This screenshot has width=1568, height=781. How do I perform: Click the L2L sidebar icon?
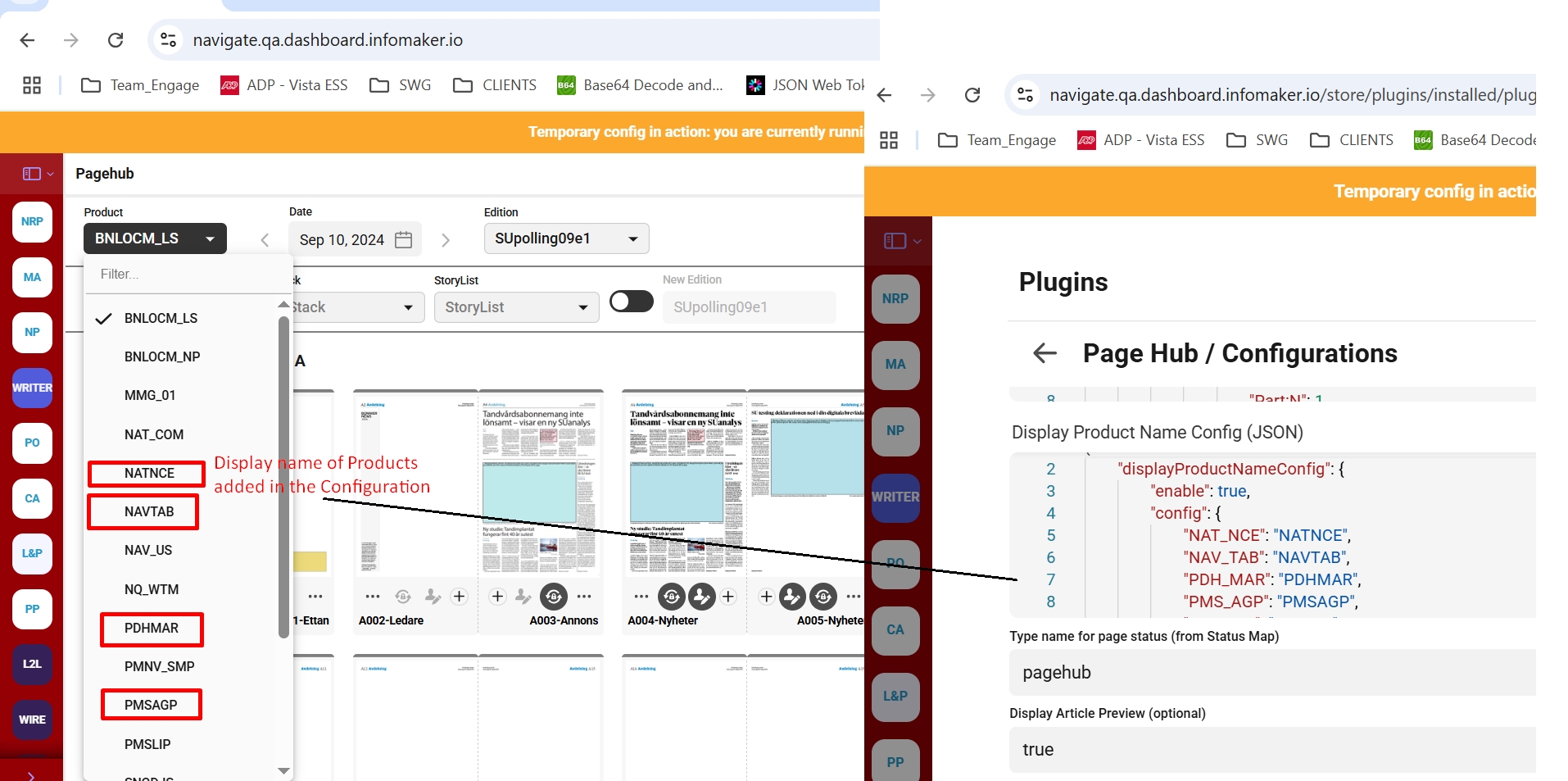coord(32,664)
